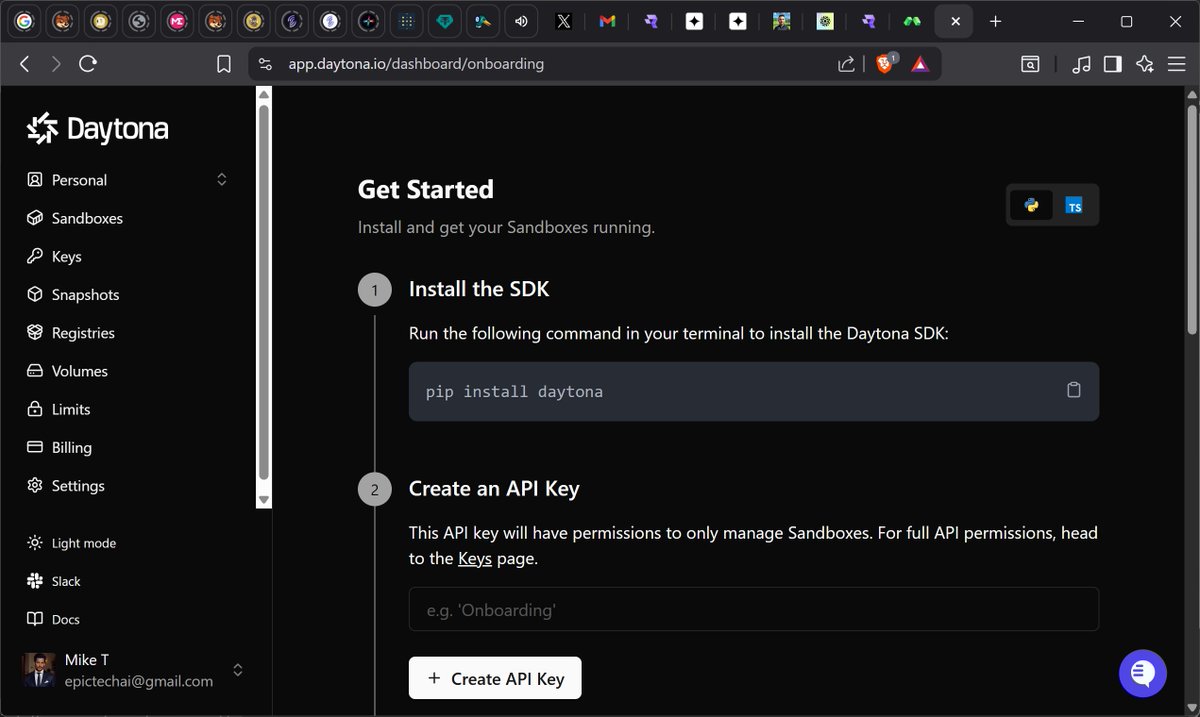The image size is (1200, 717).
Task: Click the 'Get Started' heading
Action: [x=426, y=189]
